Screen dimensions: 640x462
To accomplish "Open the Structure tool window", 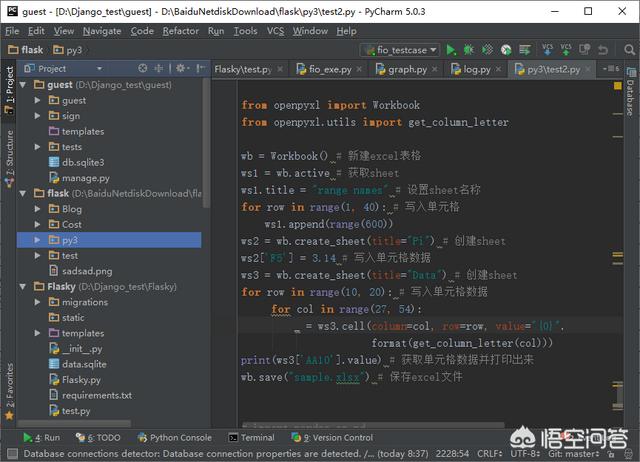I will (9, 158).
